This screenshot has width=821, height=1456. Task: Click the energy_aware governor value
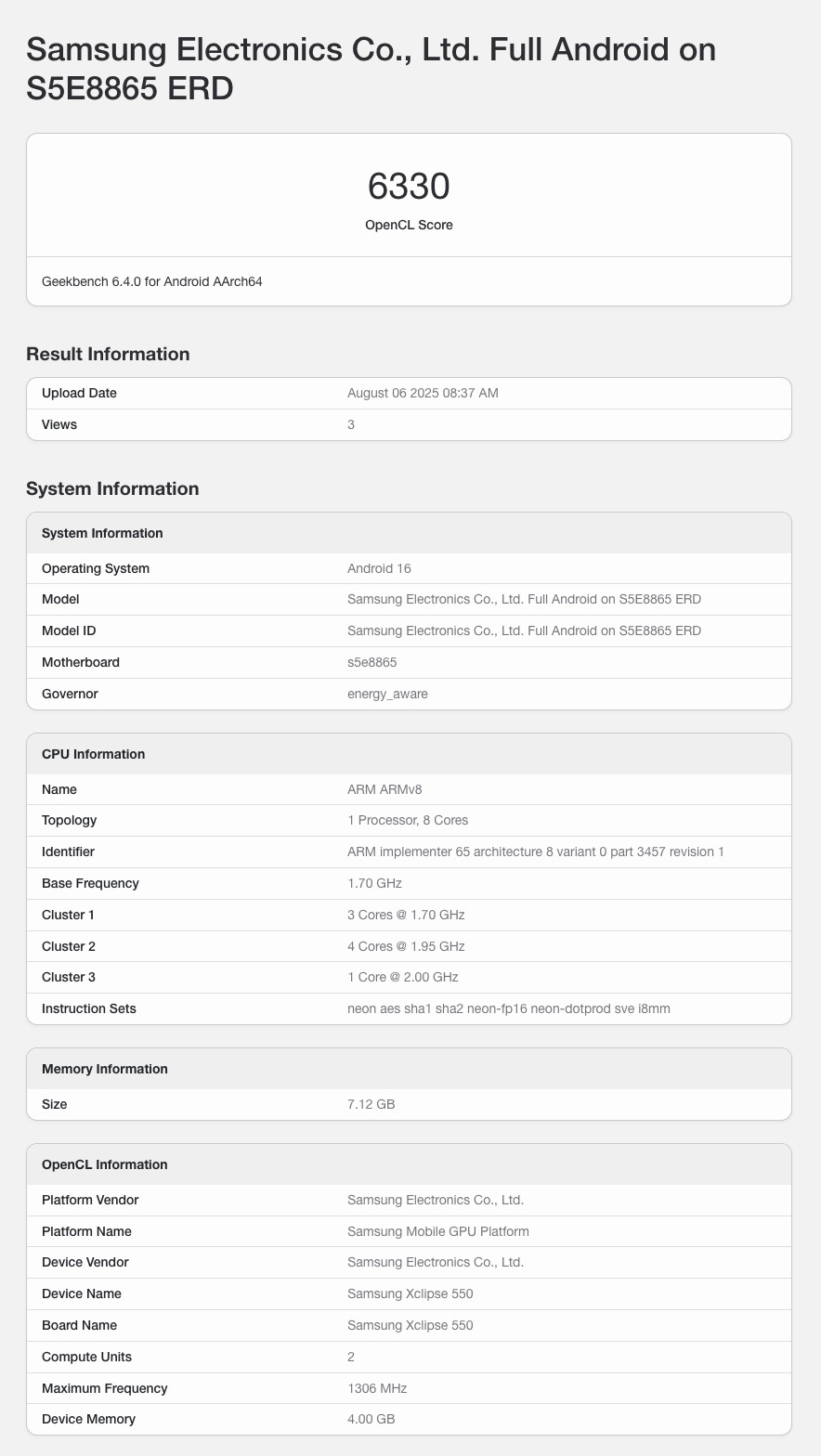[387, 694]
